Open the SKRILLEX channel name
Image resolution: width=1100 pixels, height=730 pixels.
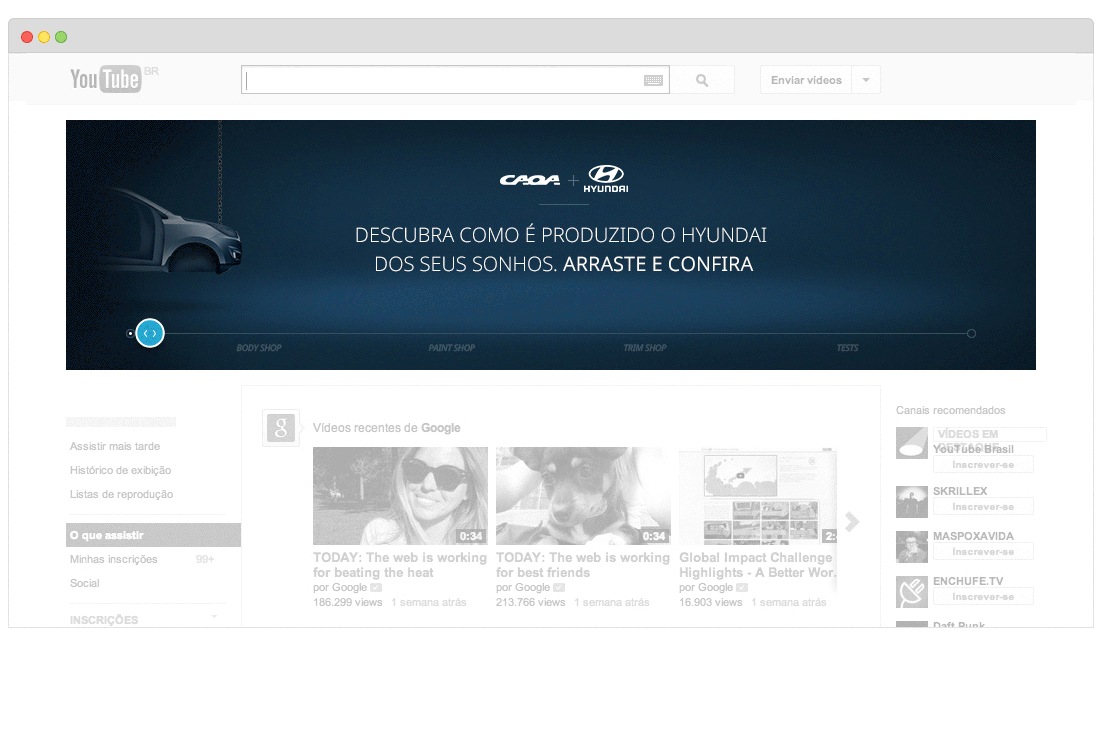(x=960, y=491)
